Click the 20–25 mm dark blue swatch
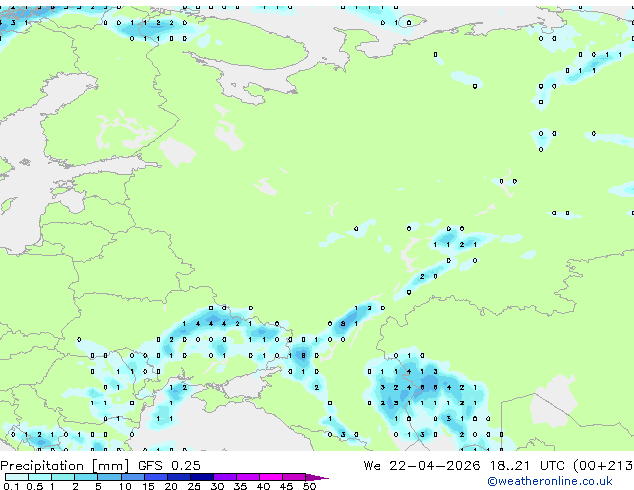The width and height of the screenshot is (634, 490). coord(179,477)
